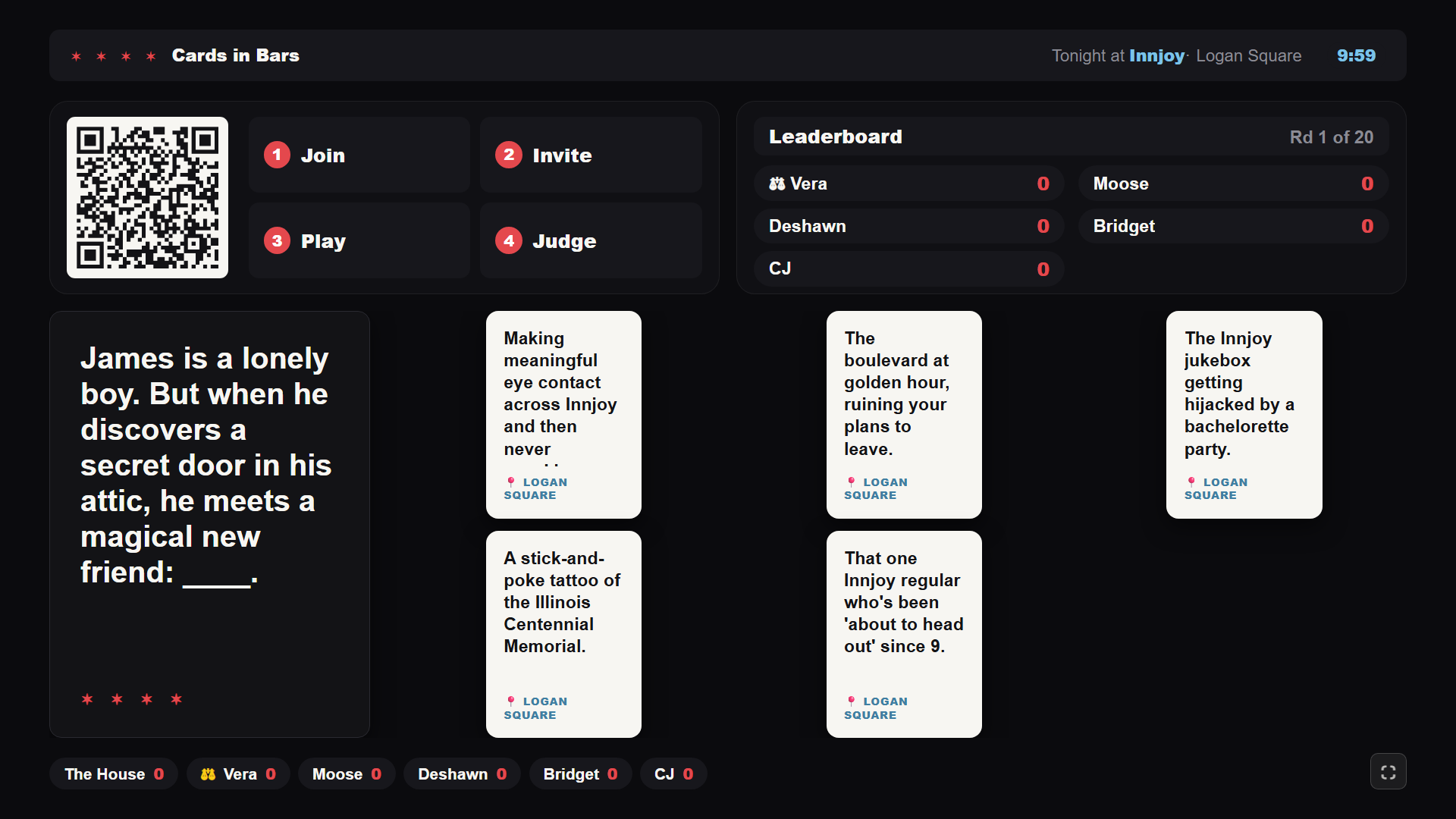Click the number 1 badge beside Join
Image resolution: width=1456 pixels, height=819 pixels.
[277, 155]
